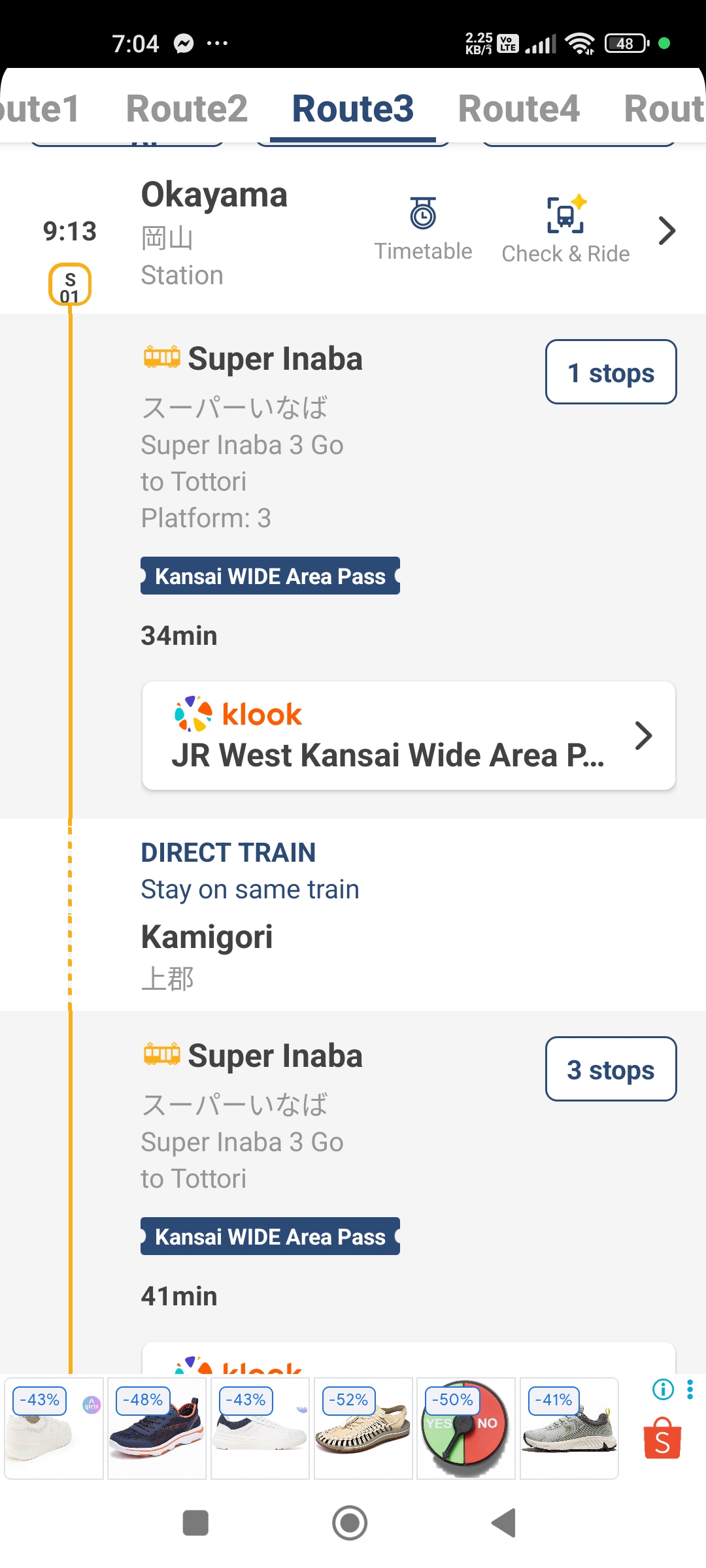Tap the Check & Ride icon
Image resolution: width=706 pixels, height=1568 pixels.
tap(566, 214)
